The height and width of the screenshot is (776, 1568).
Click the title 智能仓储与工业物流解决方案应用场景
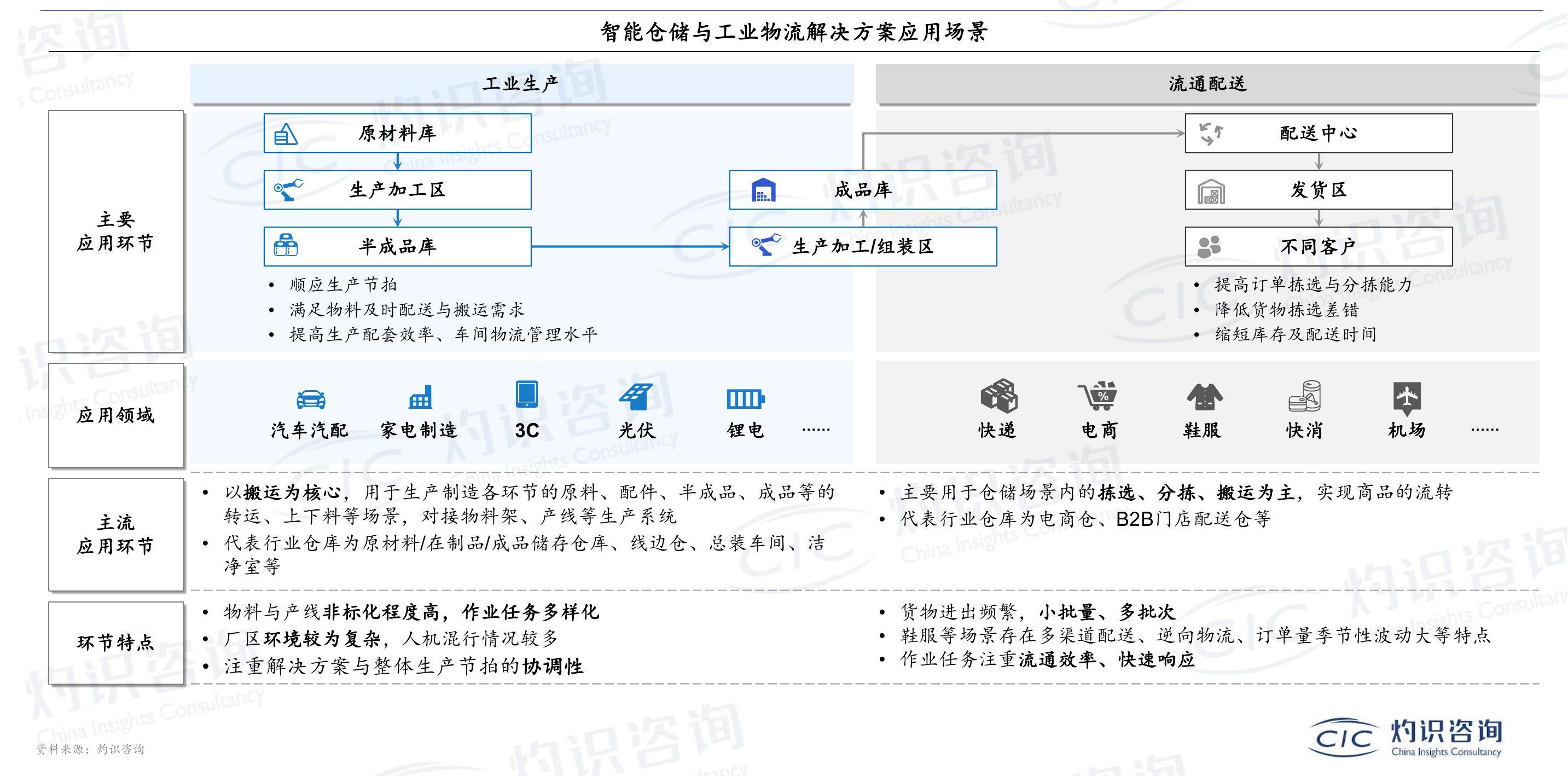(x=794, y=32)
